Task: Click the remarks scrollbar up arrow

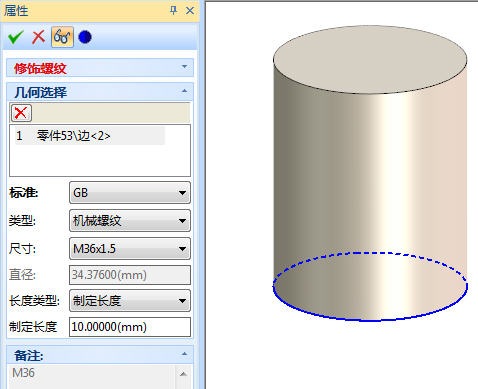Action: (x=183, y=374)
